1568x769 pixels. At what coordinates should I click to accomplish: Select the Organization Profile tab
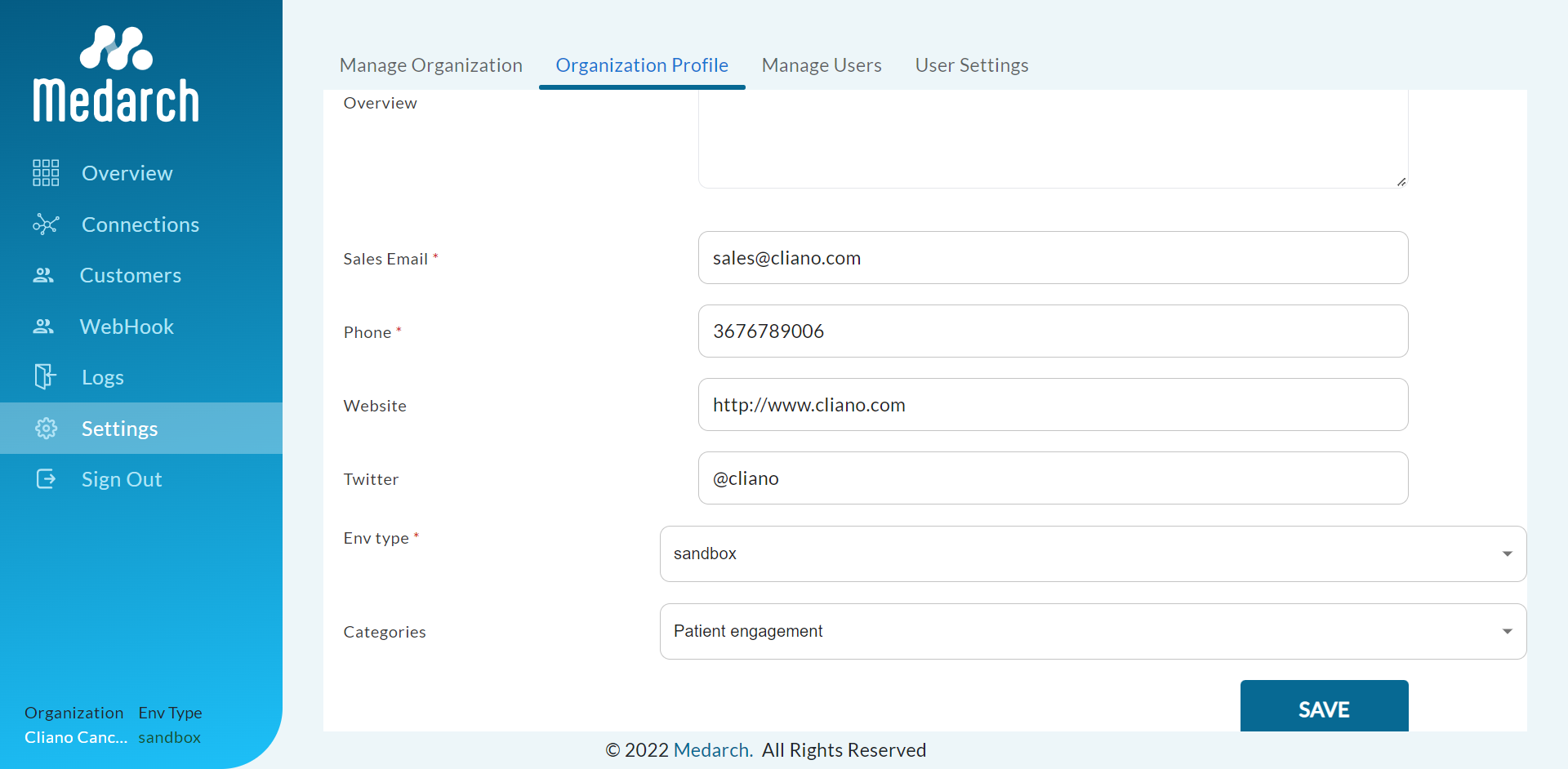(642, 65)
